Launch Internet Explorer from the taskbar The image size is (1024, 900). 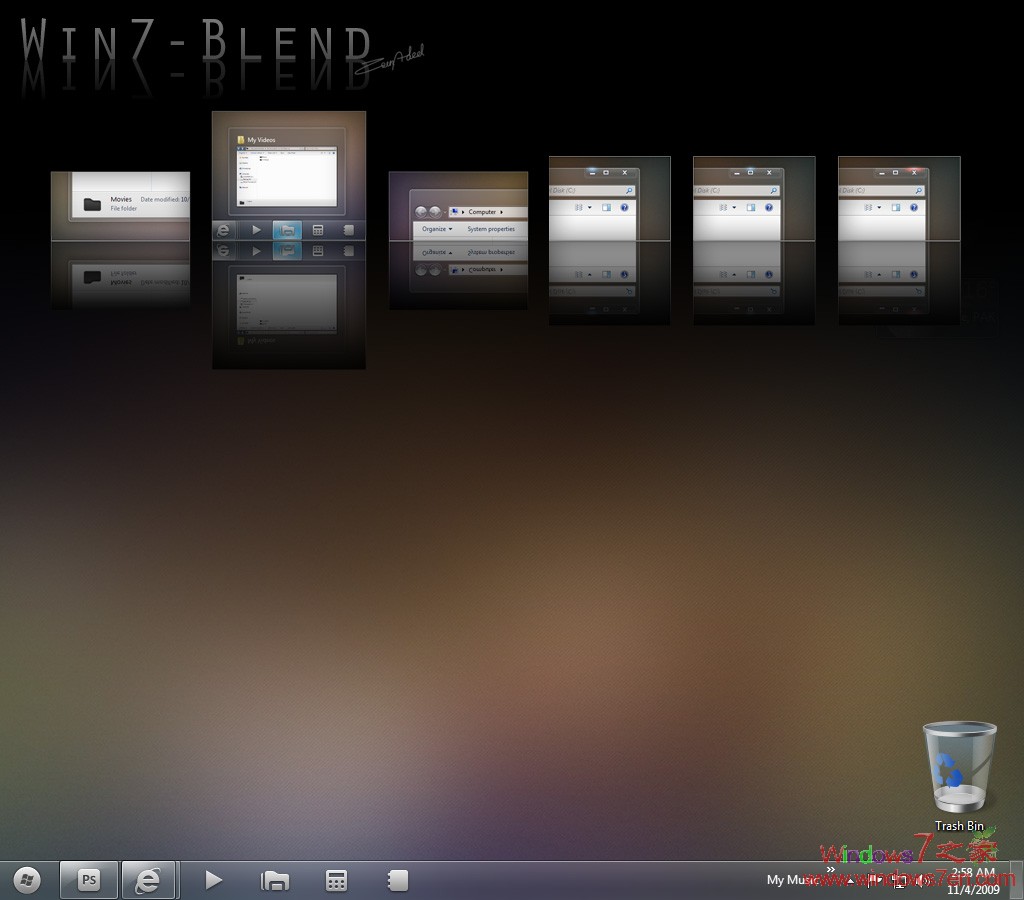[x=149, y=880]
